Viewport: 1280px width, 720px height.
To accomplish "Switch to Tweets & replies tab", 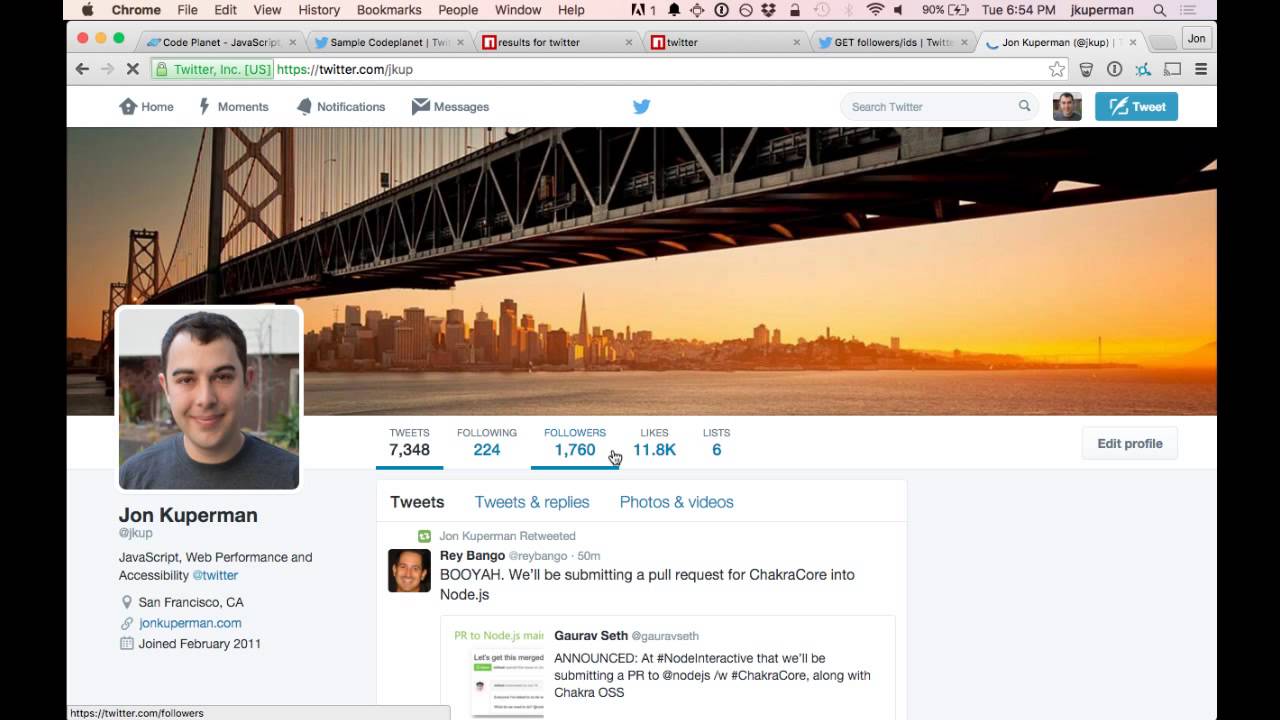I will 532,502.
